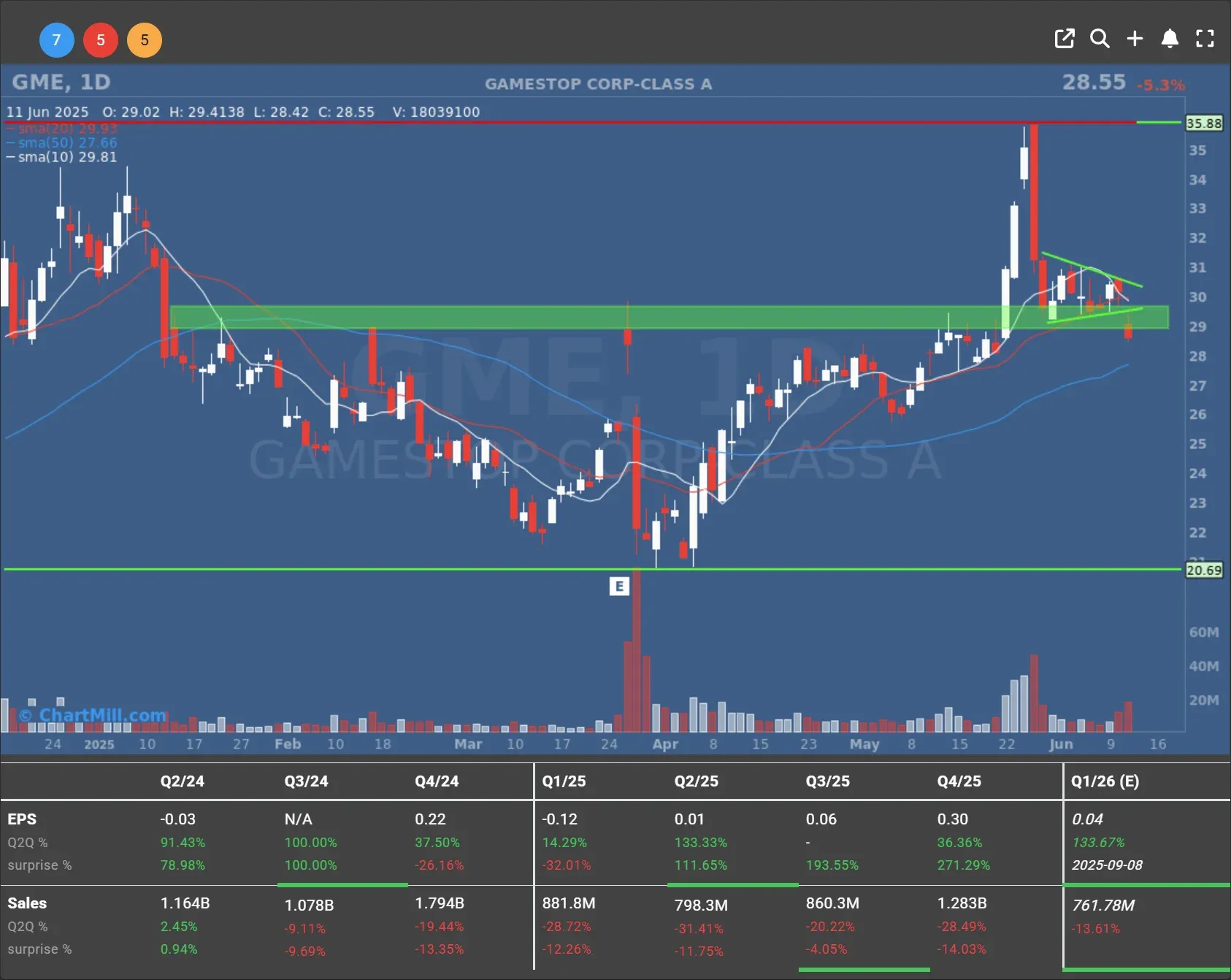The width and height of the screenshot is (1231, 980).
Task: Click the 35.88 resistance price label
Action: click(x=1203, y=123)
